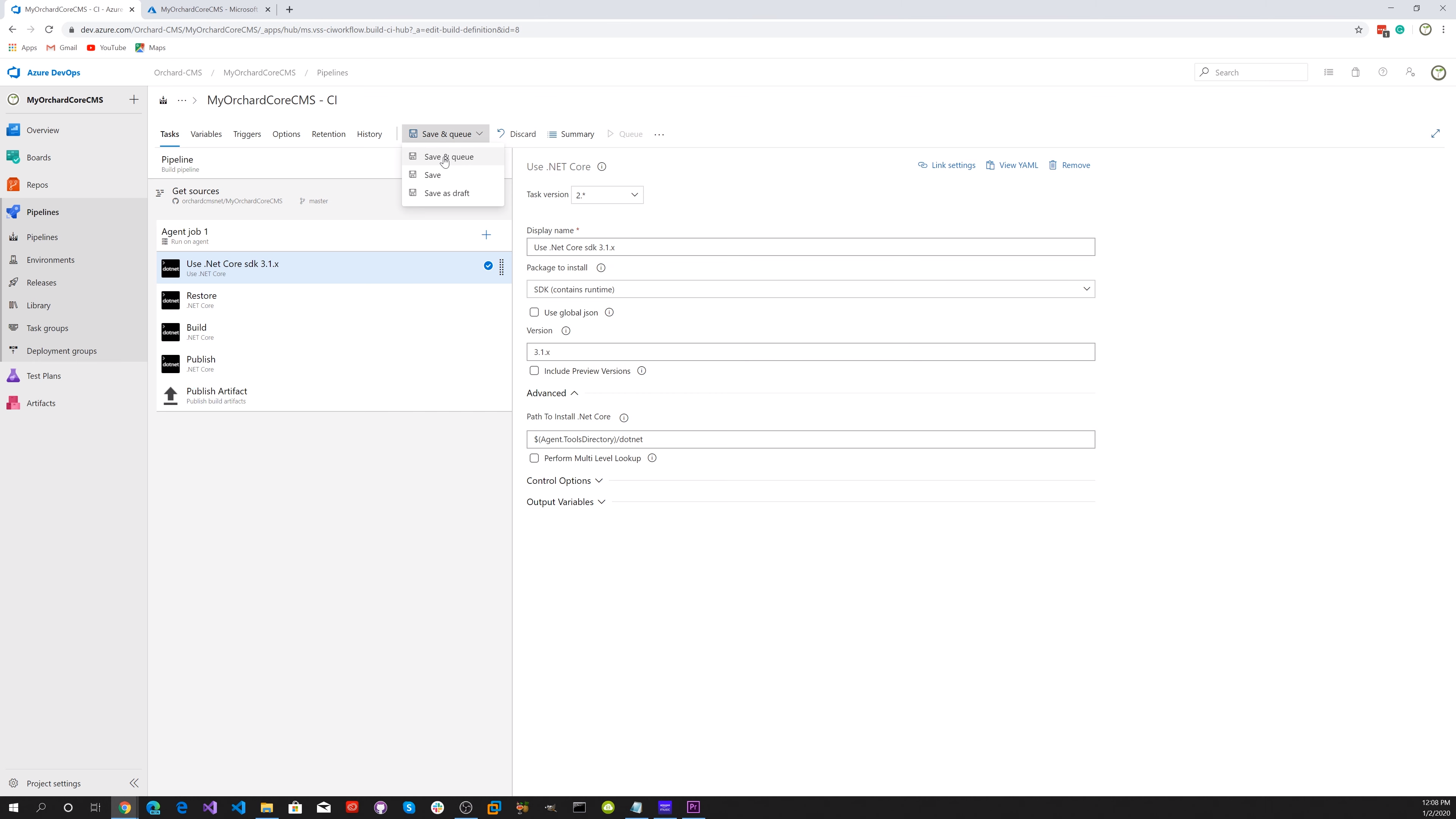Image resolution: width=1456 pixels, height=819 pixels.
Task: Click info icon beside Path To Install .Net Core
Action: pyautogui.click(x=624, y=418)
